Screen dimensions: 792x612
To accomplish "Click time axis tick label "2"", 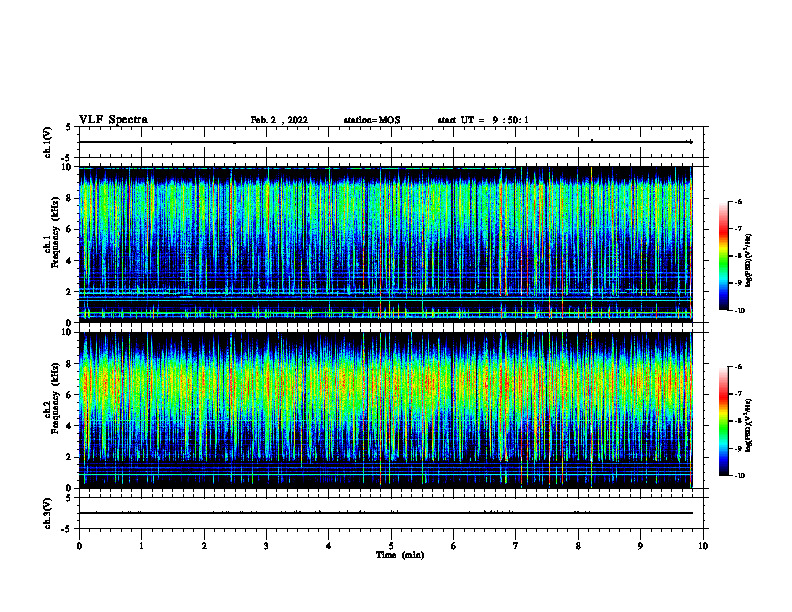I will point(204,546).
